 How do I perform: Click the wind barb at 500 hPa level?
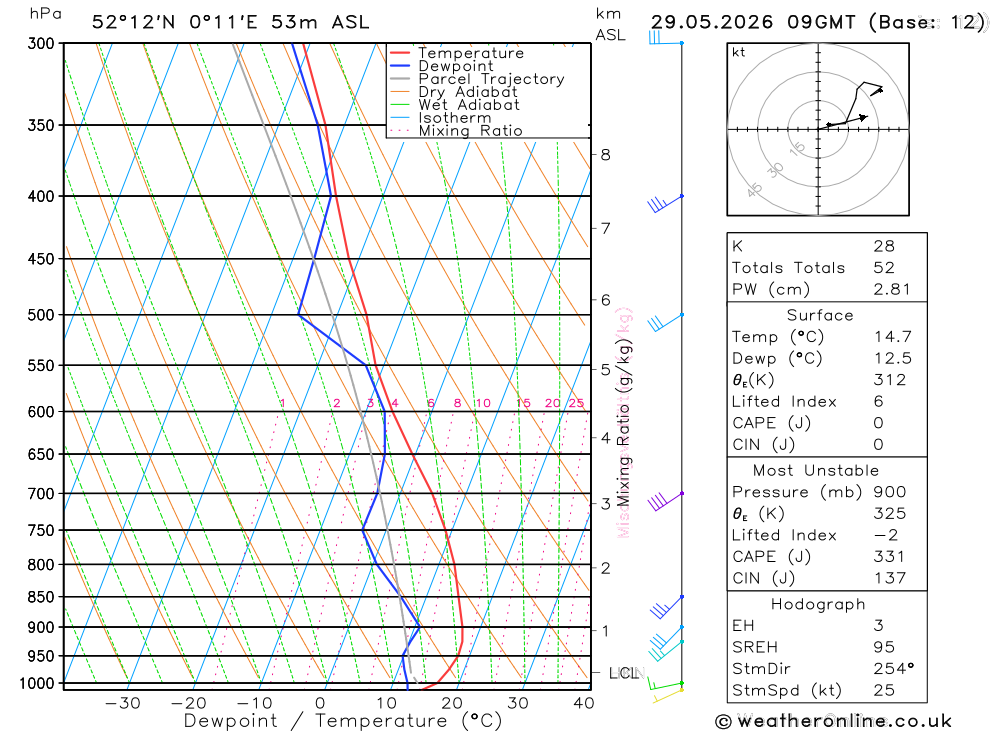(665, 323)
